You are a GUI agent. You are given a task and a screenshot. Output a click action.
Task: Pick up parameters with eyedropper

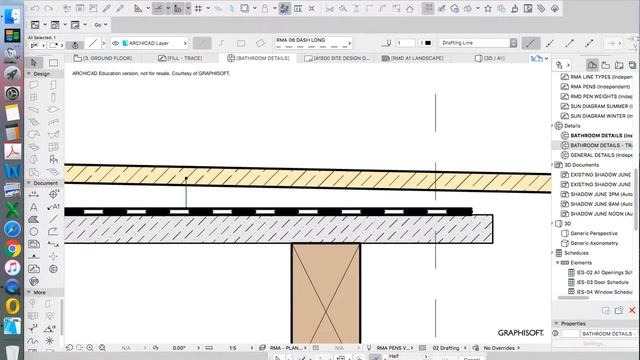(x=107, y=9)
